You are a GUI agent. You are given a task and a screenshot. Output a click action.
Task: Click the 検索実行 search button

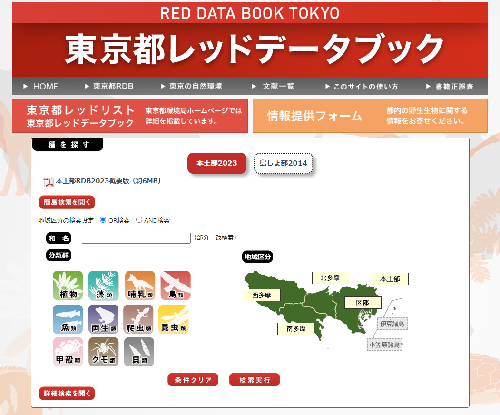[x=254, y=380]
